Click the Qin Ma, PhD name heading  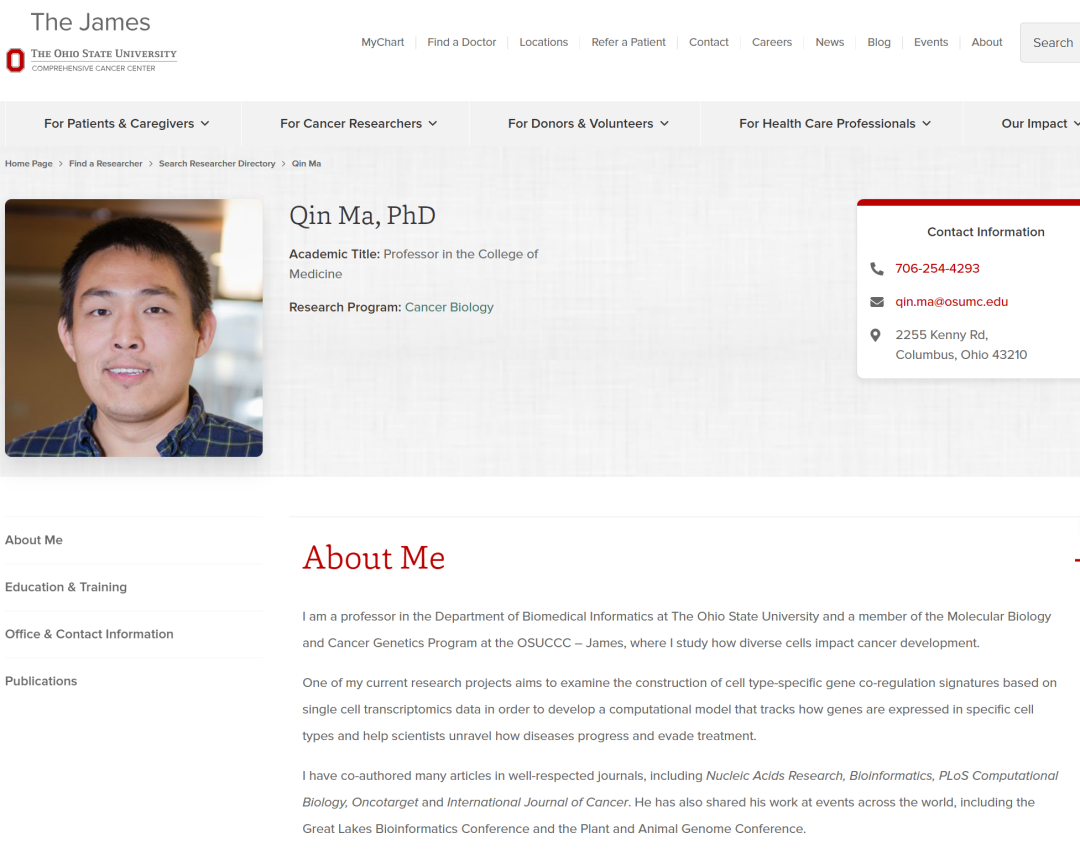pyautogui.click(x=362, y=216)
